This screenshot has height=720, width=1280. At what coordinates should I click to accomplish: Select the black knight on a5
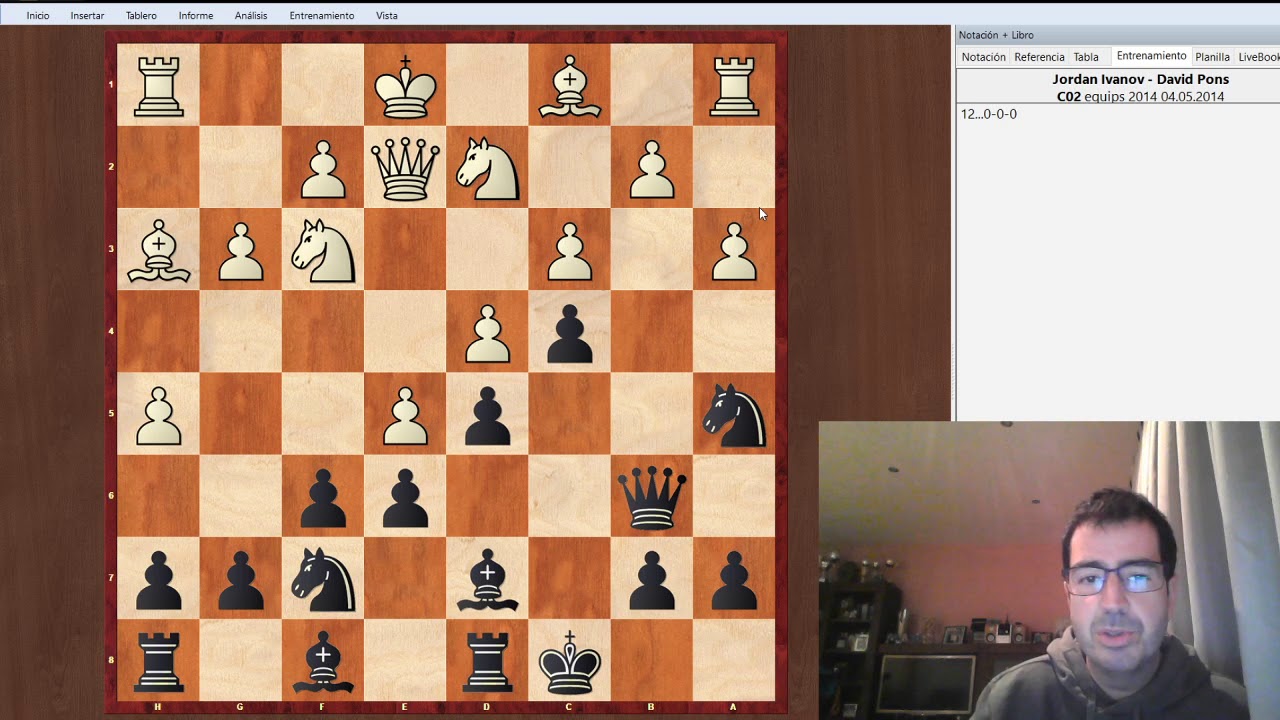[734, 416]
